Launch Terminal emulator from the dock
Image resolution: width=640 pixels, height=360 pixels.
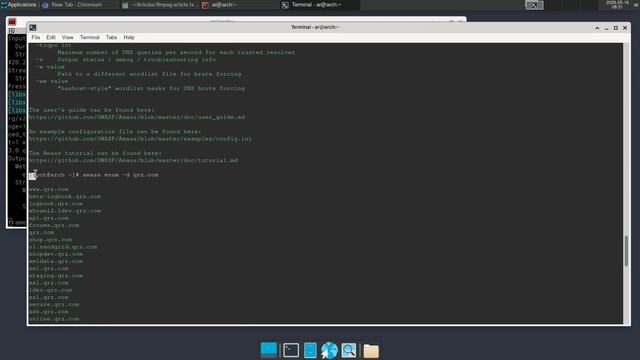(x=291, y=350)
